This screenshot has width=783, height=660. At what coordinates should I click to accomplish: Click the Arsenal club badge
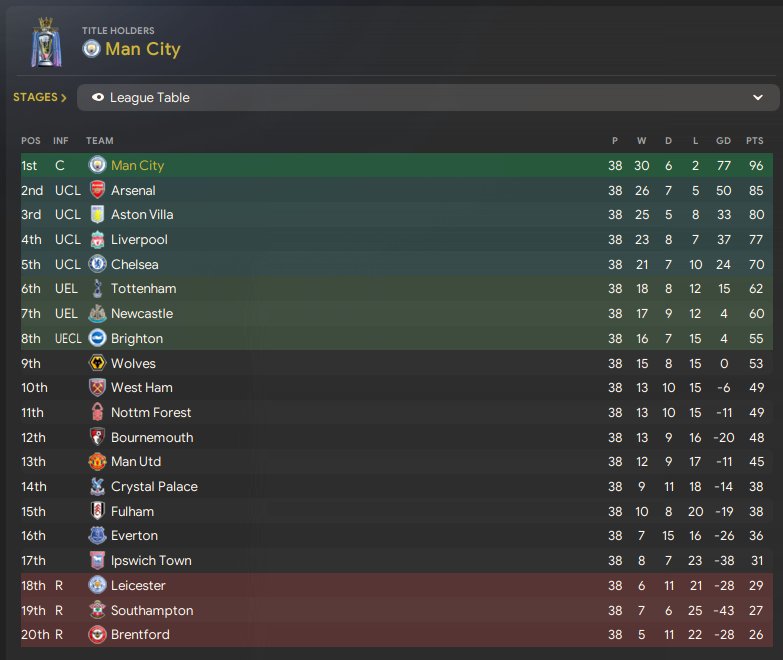[x=97, y=190]
